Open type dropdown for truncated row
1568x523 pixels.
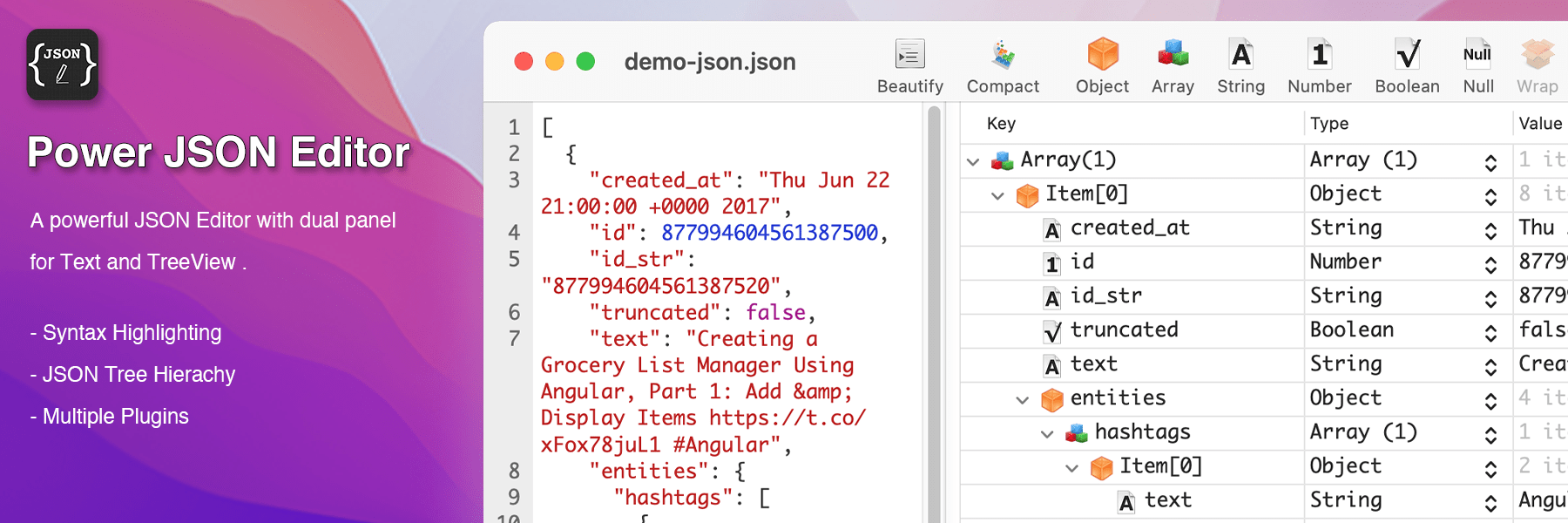pyautogui.click(x=1490, y=332)
